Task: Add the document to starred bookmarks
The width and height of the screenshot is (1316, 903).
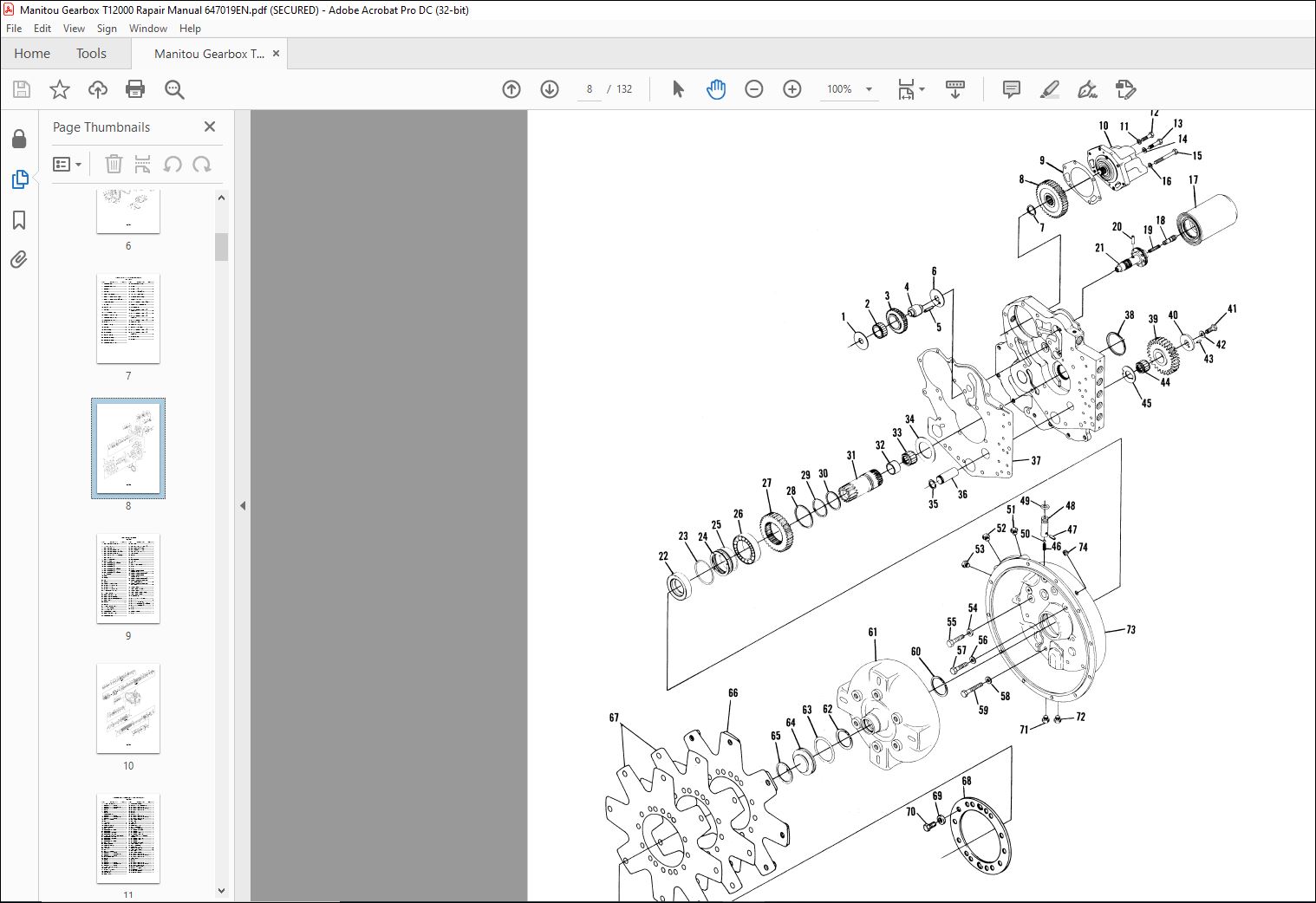Action: tap(59, 89)
